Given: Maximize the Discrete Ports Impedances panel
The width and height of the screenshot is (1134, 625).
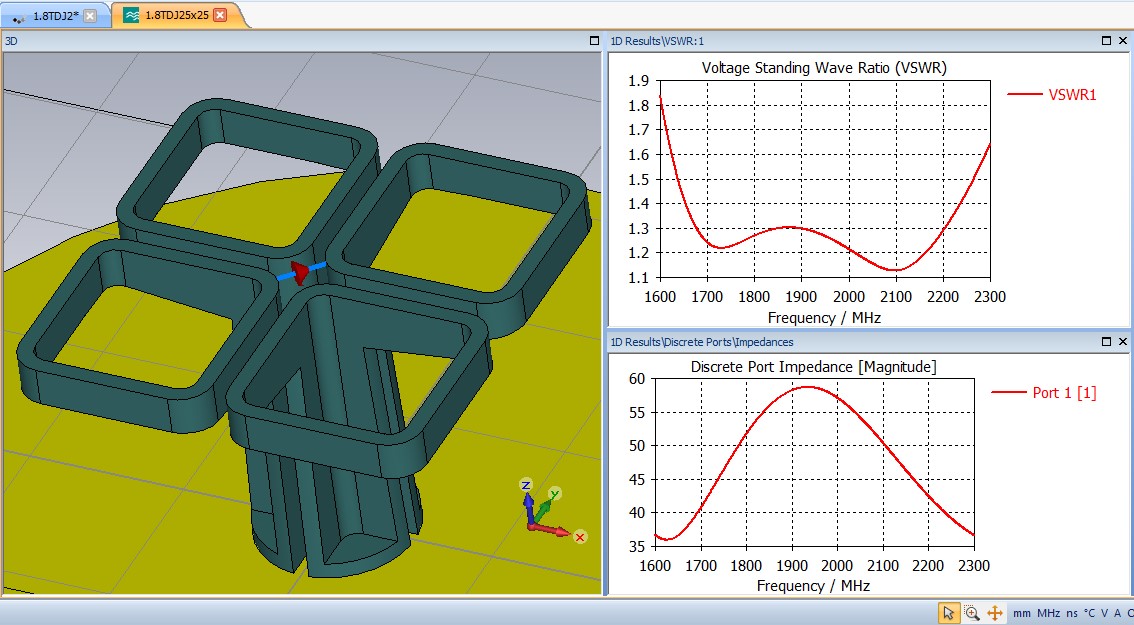Looking at the screenshot, I should (x=1106, y=342).
